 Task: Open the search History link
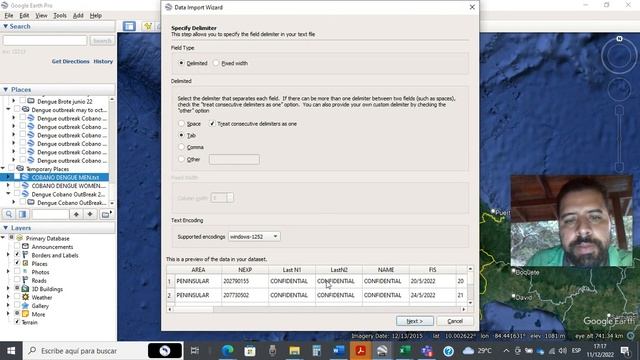tap(103, 61)
